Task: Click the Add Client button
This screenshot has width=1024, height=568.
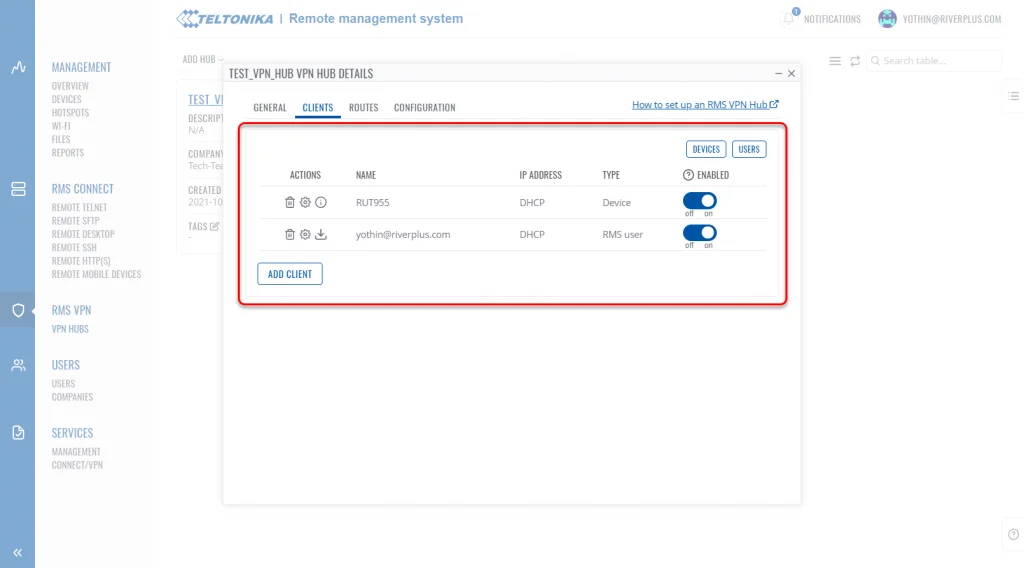Action: click(x=290, y=274)
